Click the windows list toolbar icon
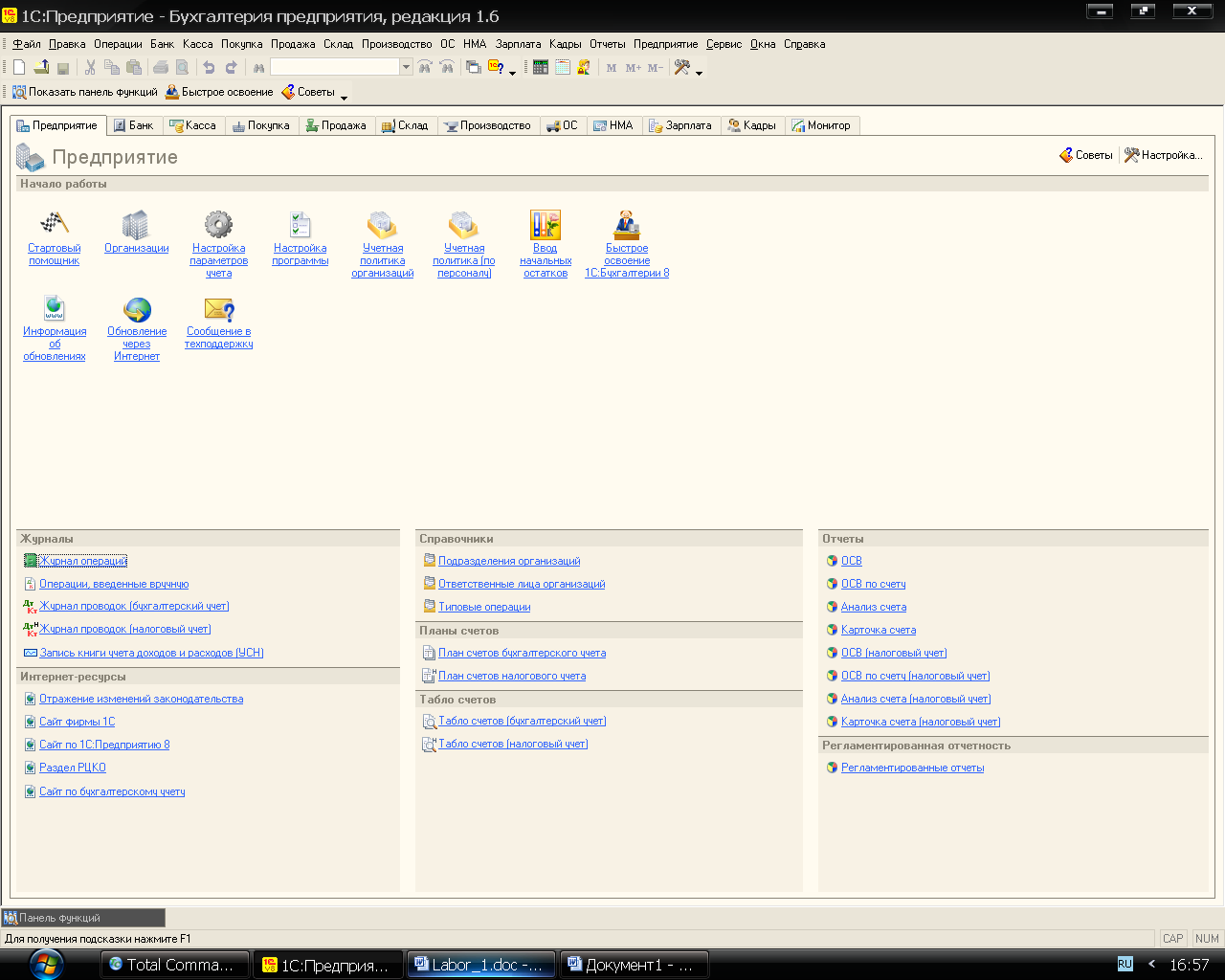The width and height of the screenshot is (1225, 980). pos(473,67)
